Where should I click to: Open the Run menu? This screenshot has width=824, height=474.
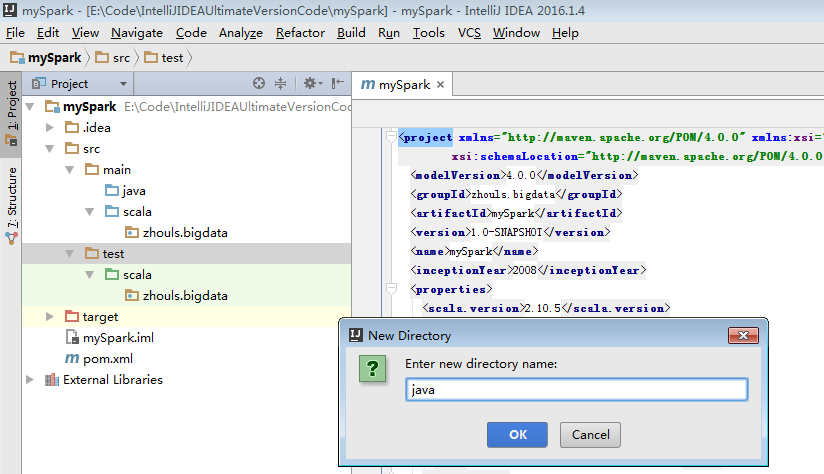tap(389, 33)
